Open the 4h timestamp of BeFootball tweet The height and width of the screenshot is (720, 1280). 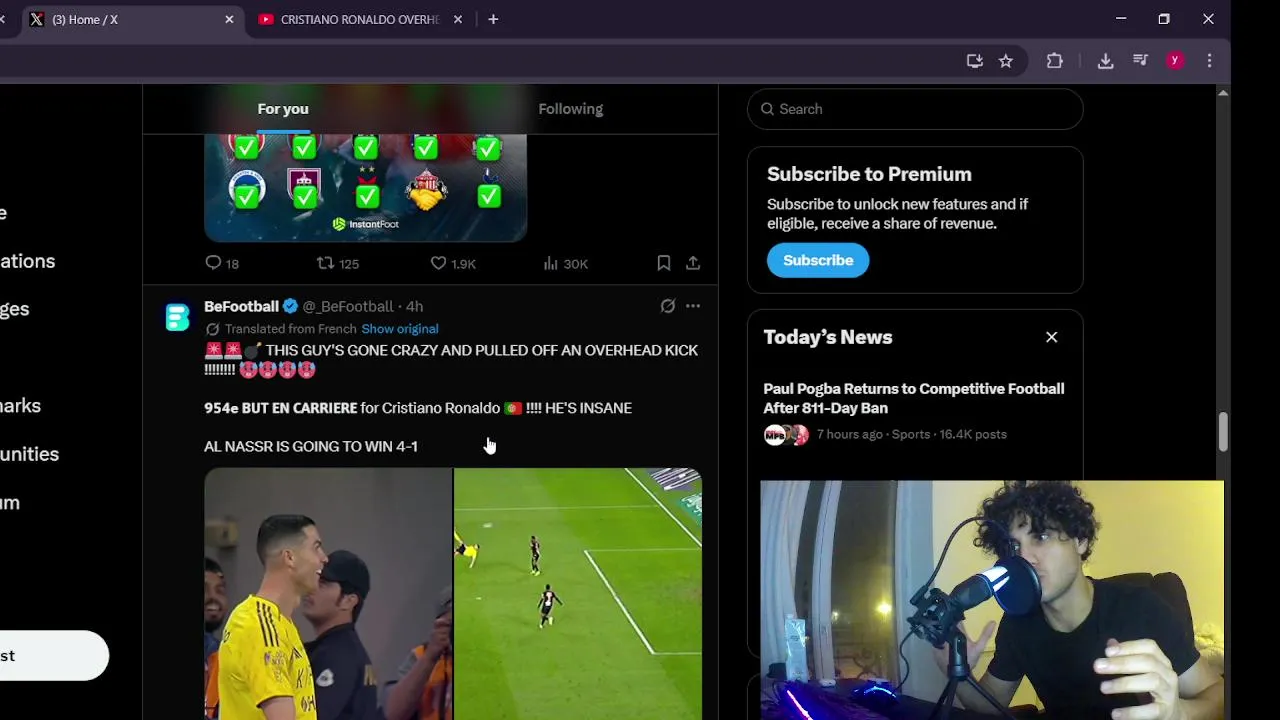(414, 306)
